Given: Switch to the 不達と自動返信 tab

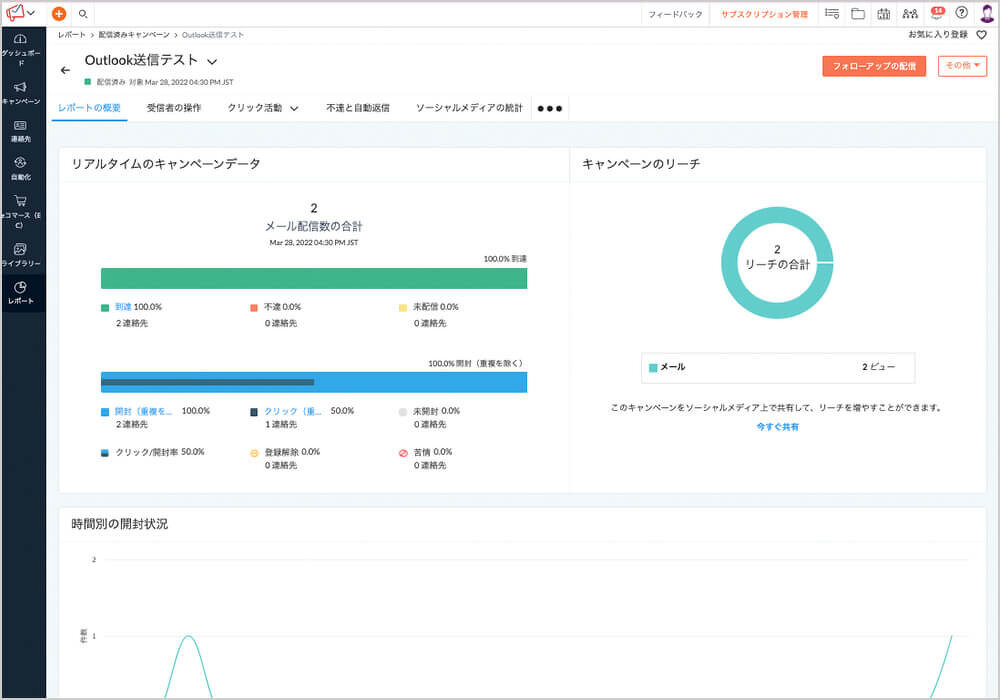Looking at the screenshot, I should coord(358,108).
